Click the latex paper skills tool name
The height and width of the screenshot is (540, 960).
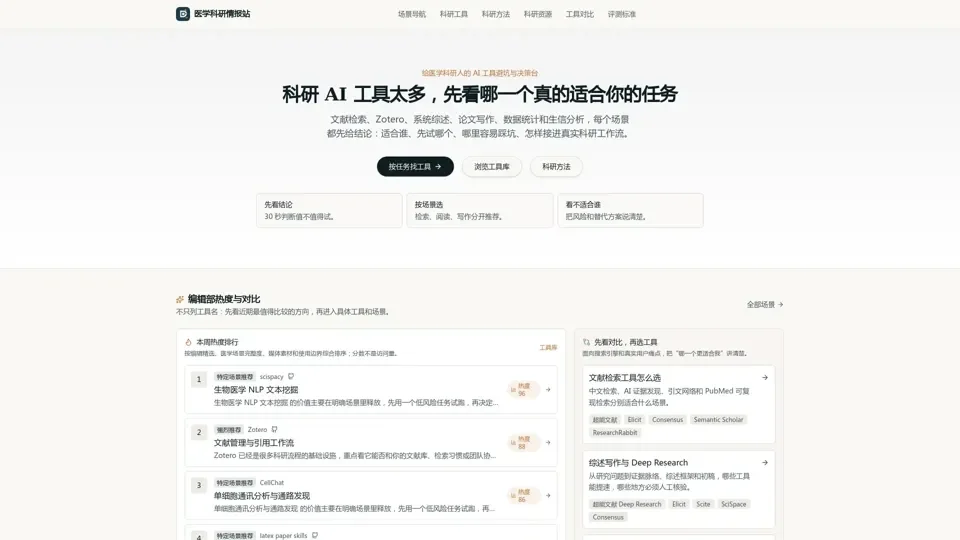pos(283,536)
